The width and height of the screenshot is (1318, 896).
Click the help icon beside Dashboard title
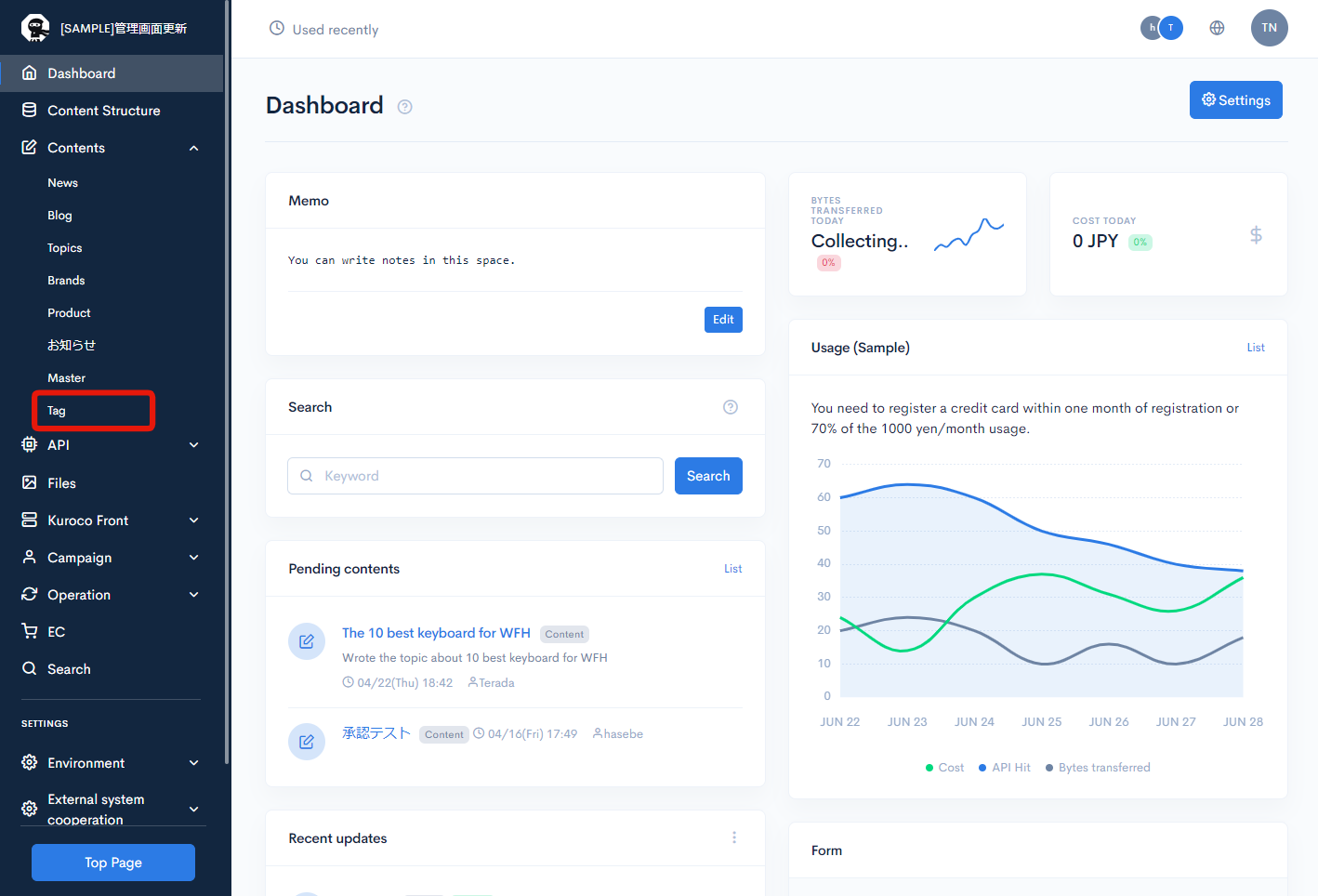(405, 107)
